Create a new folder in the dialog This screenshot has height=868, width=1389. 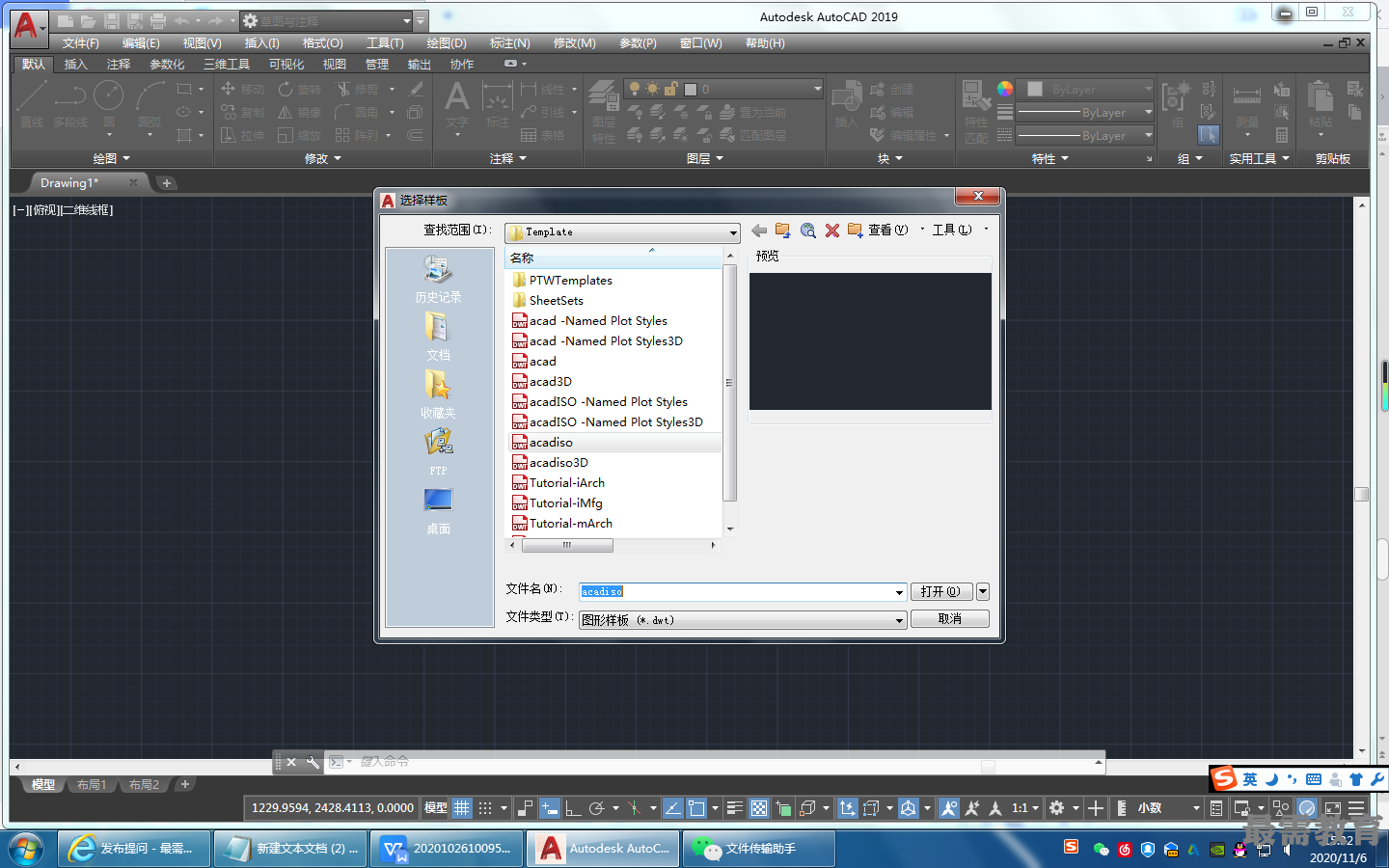tap(856, 231)
